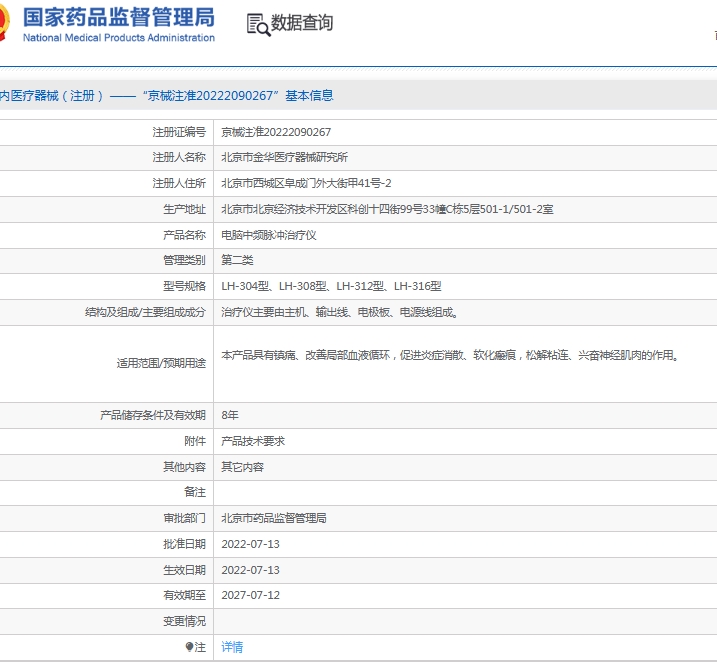
Task: Select the text 治疗仪主要由主机、输出线、电极板、电源线组成
Action: pos(340,312)
